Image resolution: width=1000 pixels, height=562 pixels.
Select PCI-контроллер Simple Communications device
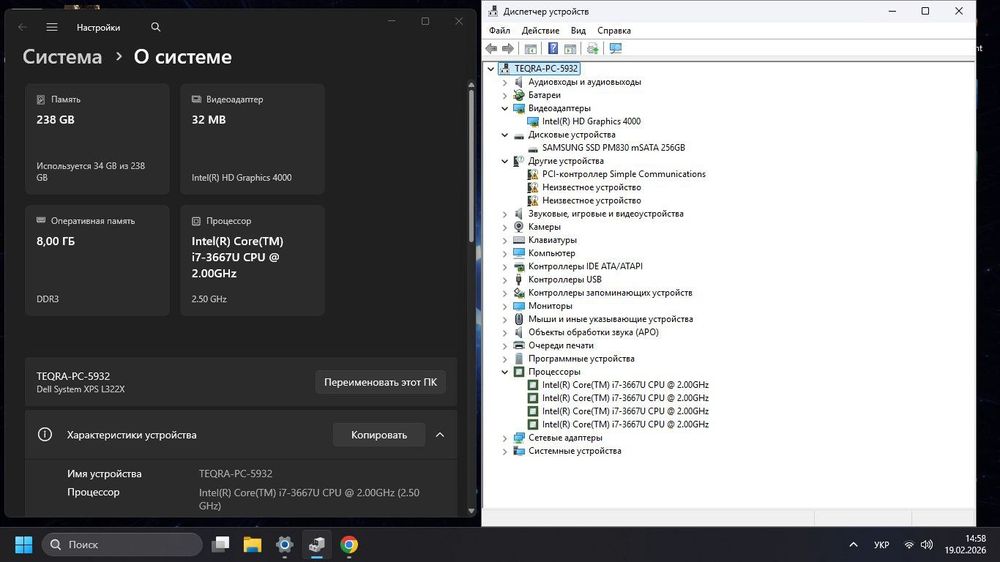click(x=624, y=174)
